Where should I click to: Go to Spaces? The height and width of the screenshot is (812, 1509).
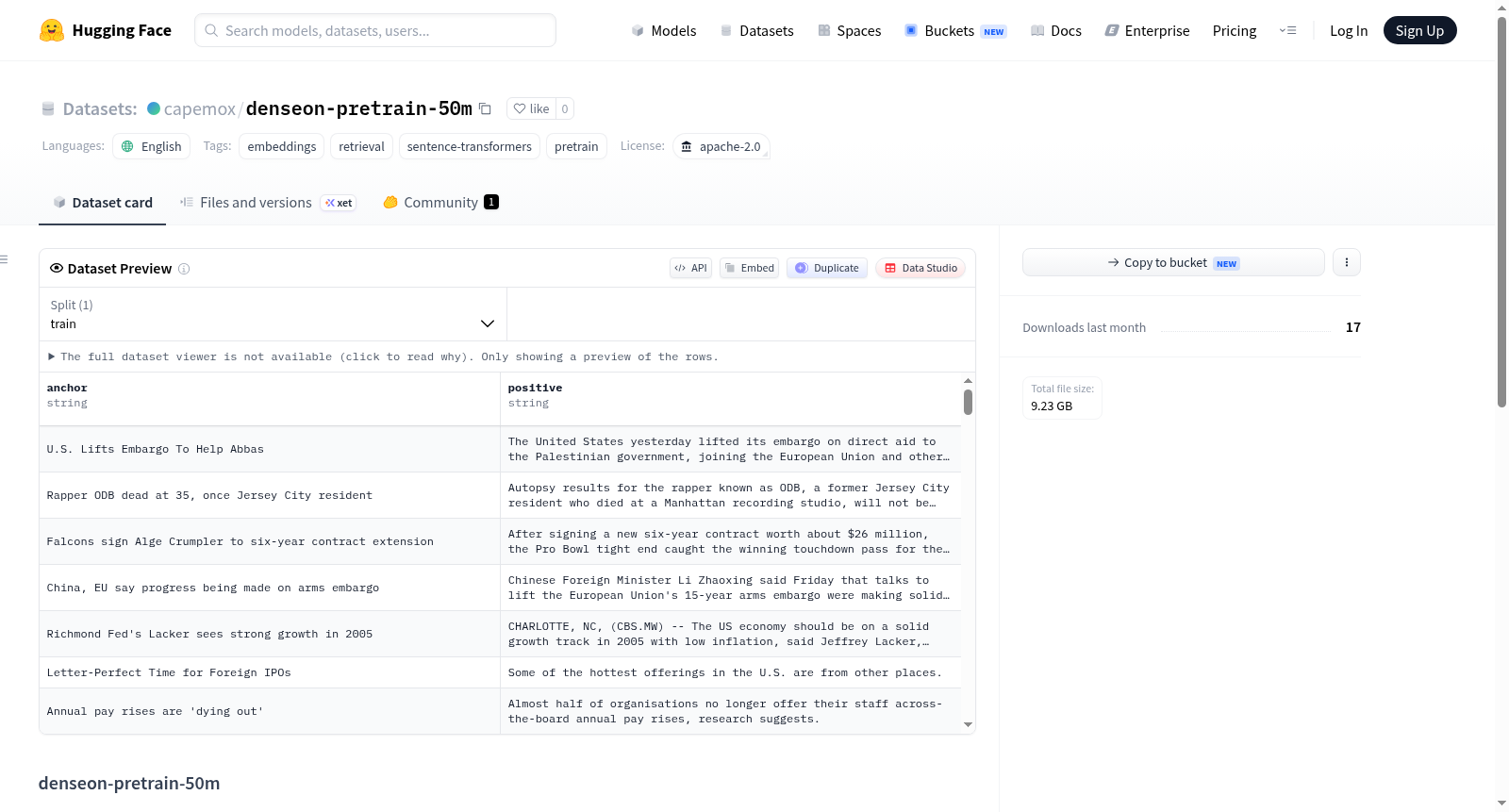(x=850, y=30)
